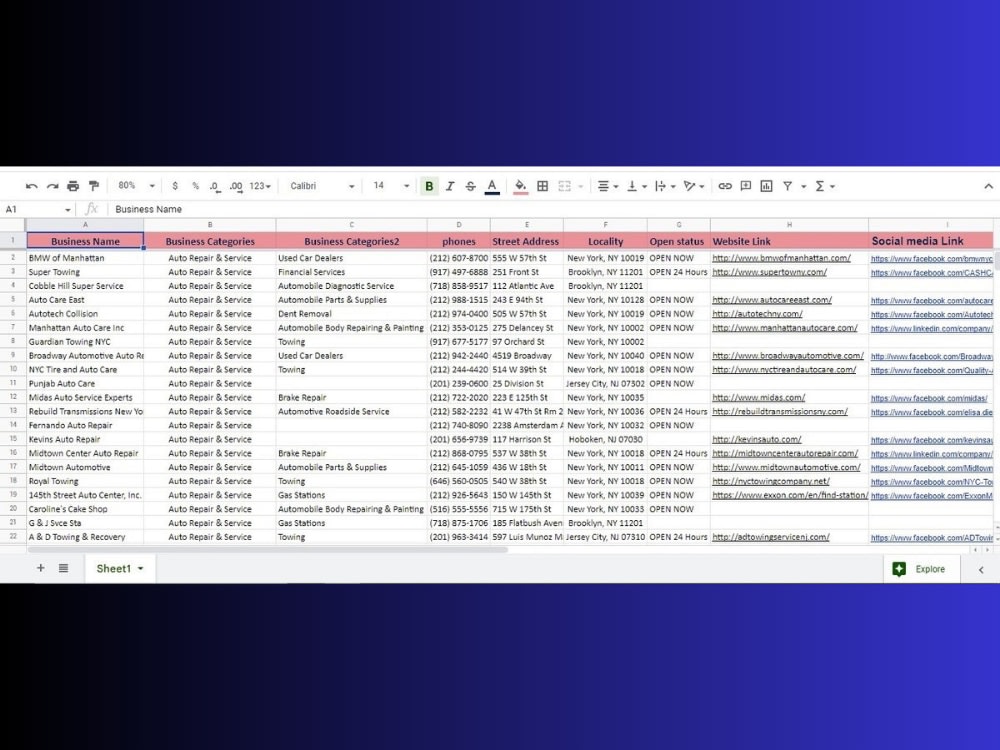Select the Paint format roller icon
The height and width of the screenshot is (750, 1000).
[94, 186]
